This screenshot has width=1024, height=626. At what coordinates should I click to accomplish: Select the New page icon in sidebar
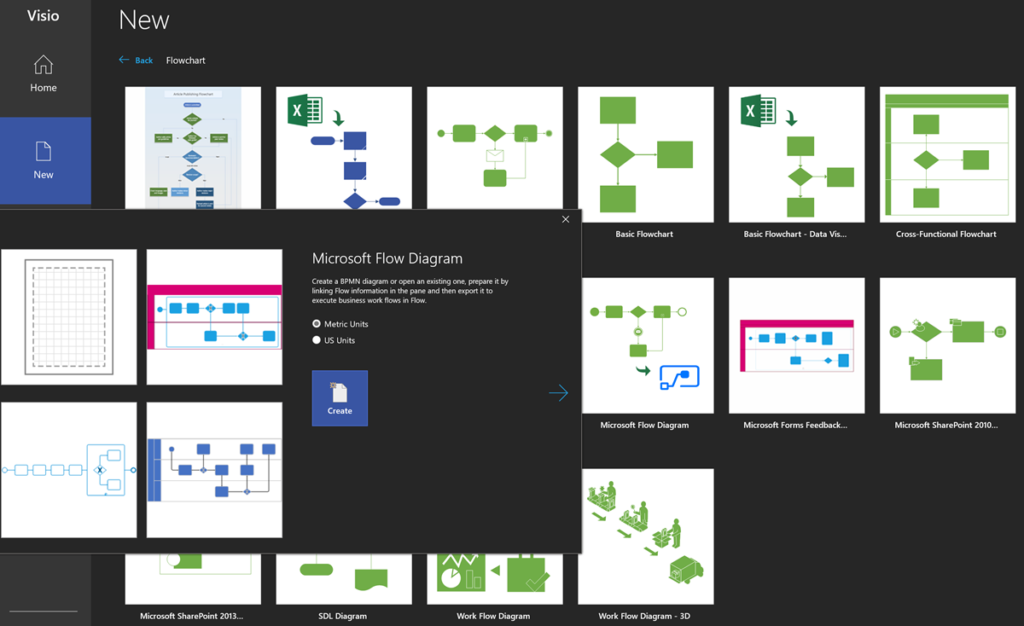tap(43, 152)
